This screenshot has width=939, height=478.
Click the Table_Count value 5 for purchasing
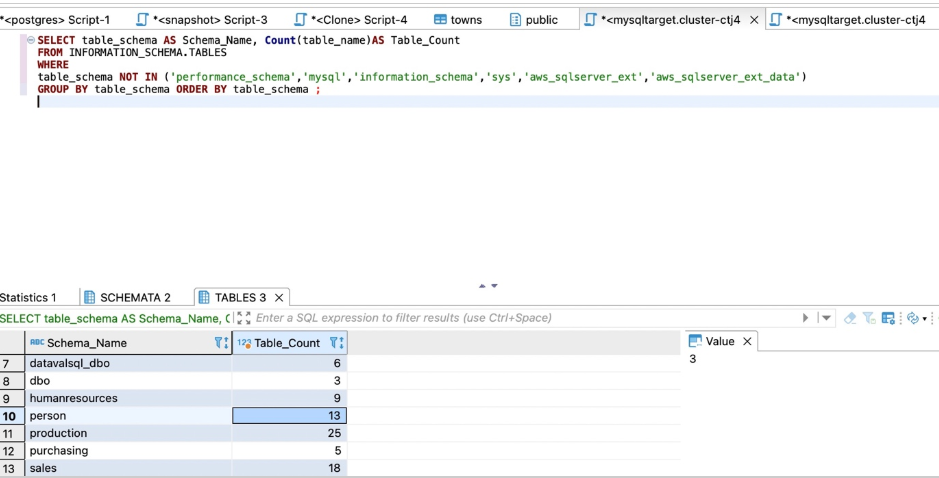pos(289,450)
